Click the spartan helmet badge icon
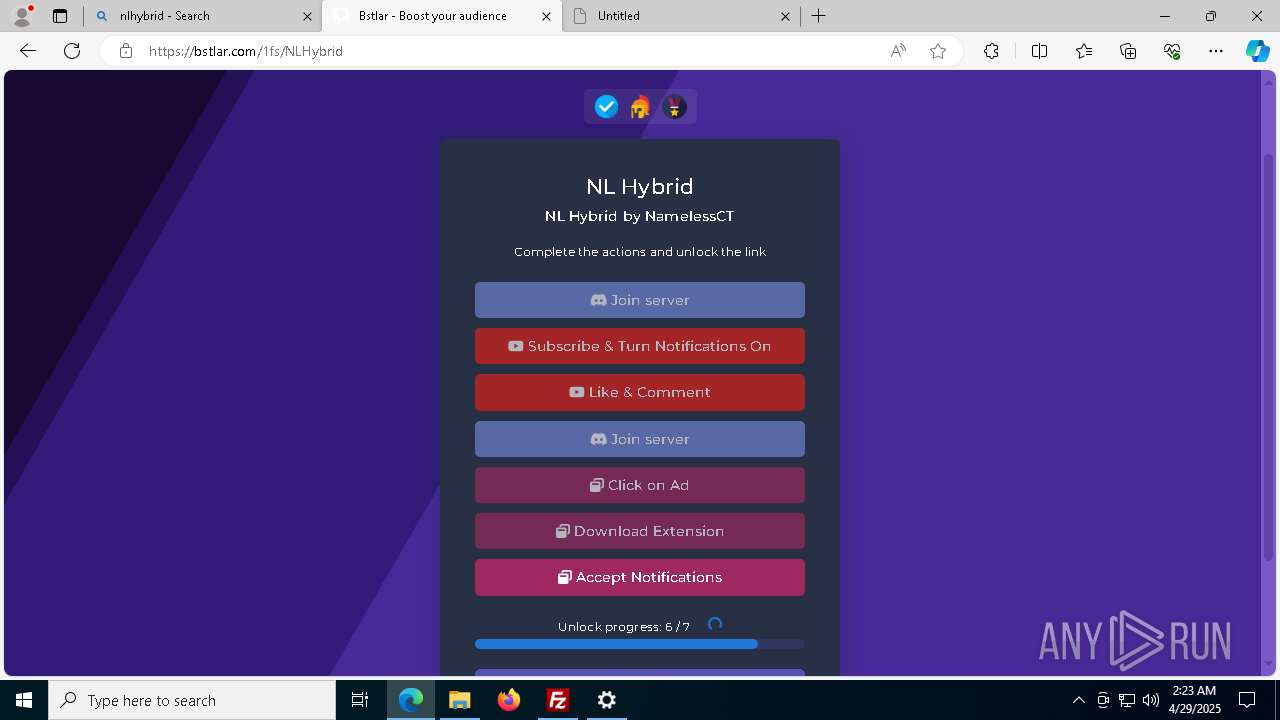This screenshot has width=1280, height=720. coord(640,107)
